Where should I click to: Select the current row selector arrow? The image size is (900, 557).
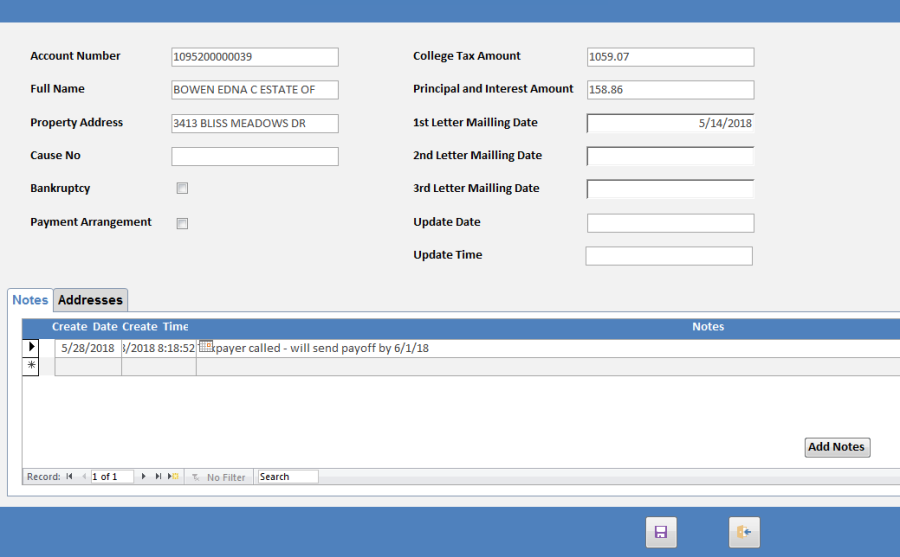pyautogui.click(x=31, y=347)
